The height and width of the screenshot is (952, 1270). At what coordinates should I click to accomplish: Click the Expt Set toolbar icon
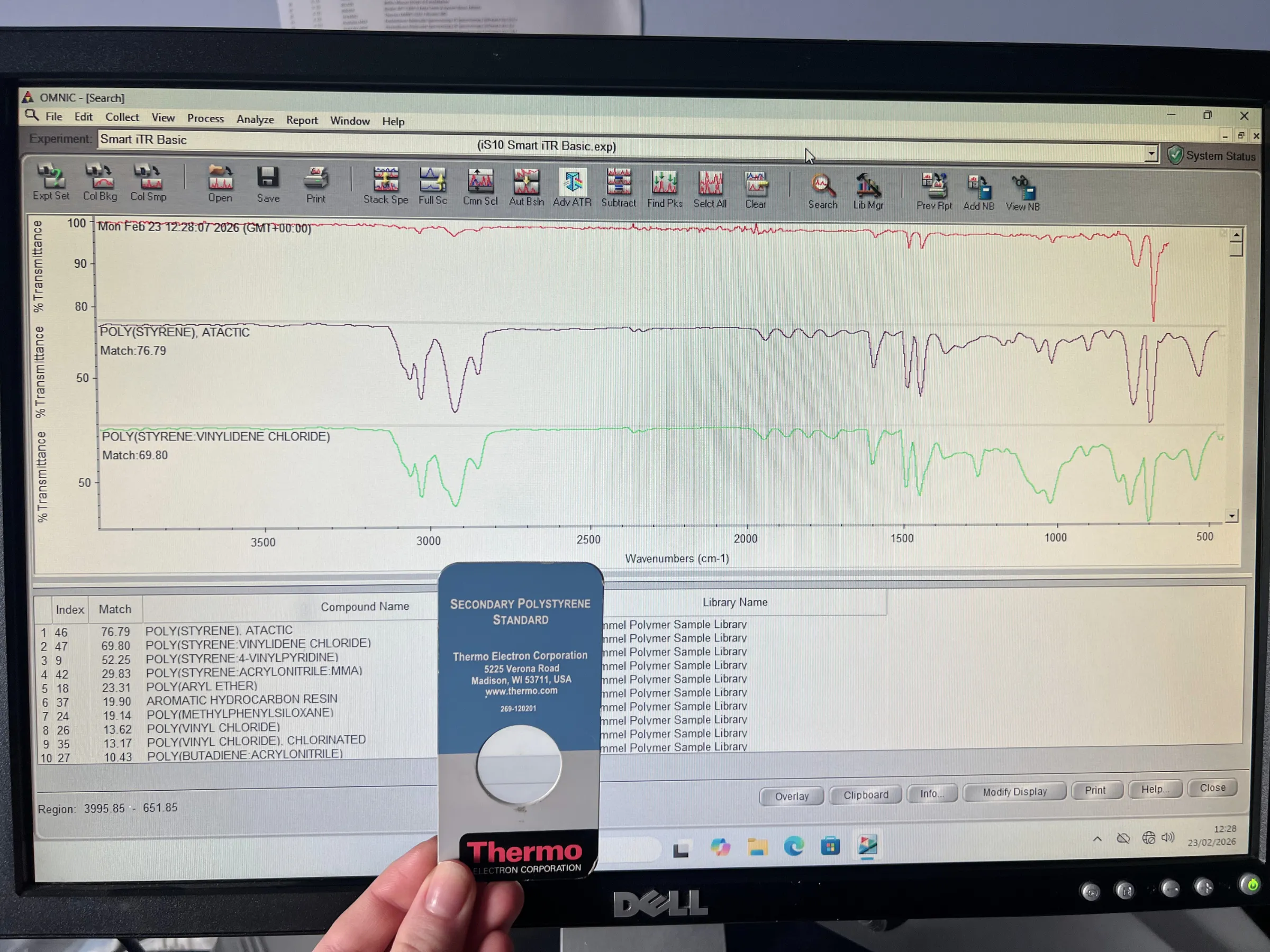click(51, 182)
